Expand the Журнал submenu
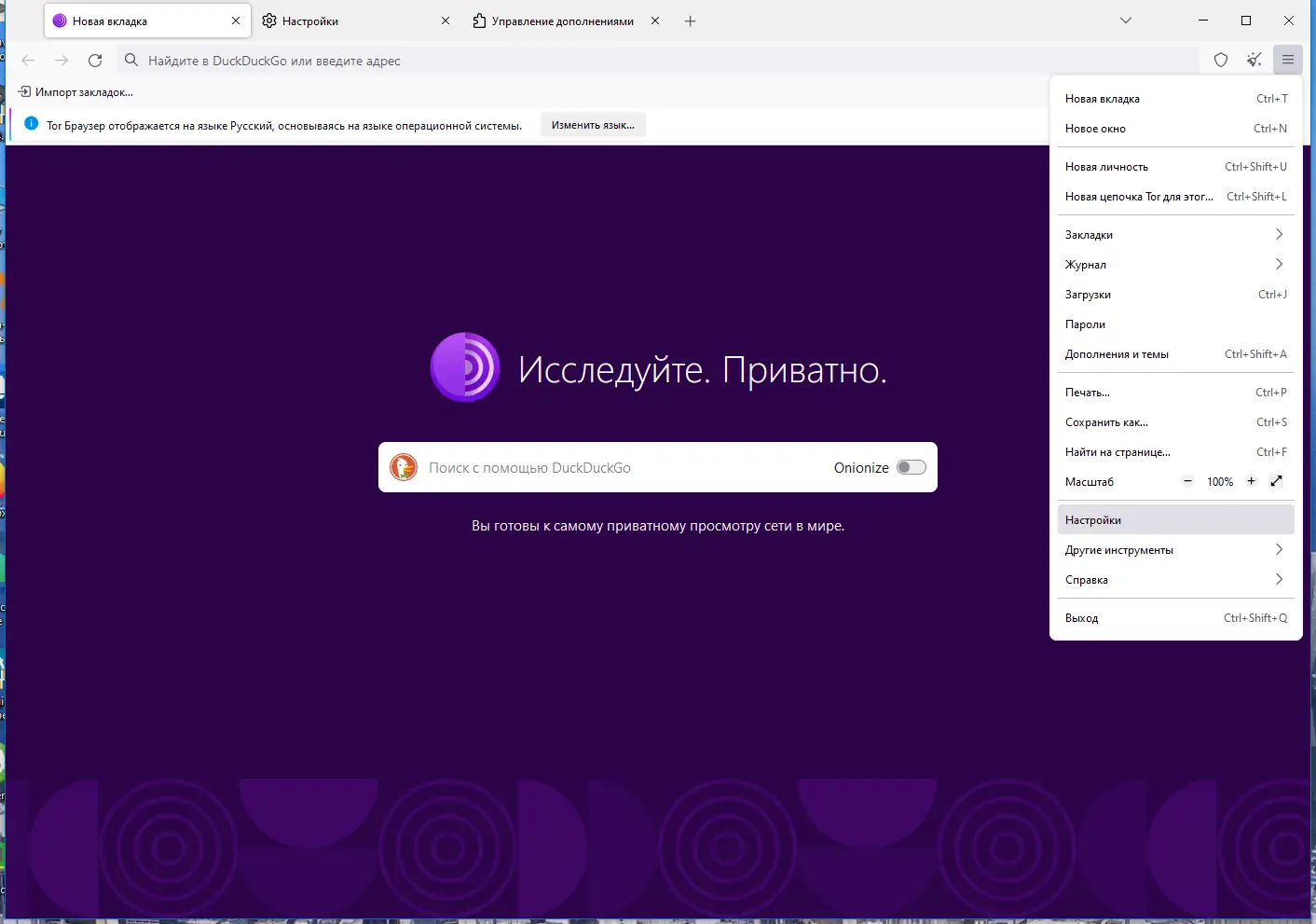1316x924 pixels. (x=1176, y=265)
